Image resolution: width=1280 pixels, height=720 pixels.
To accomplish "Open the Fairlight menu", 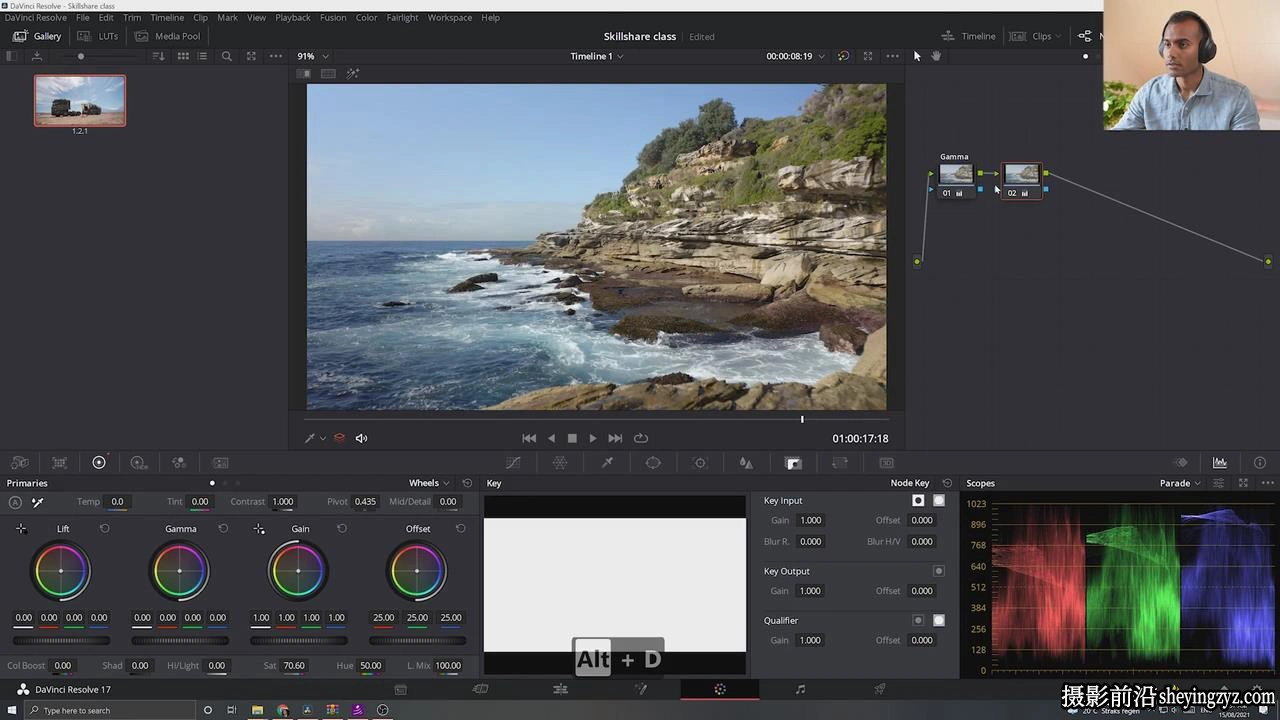I will 403,17.
